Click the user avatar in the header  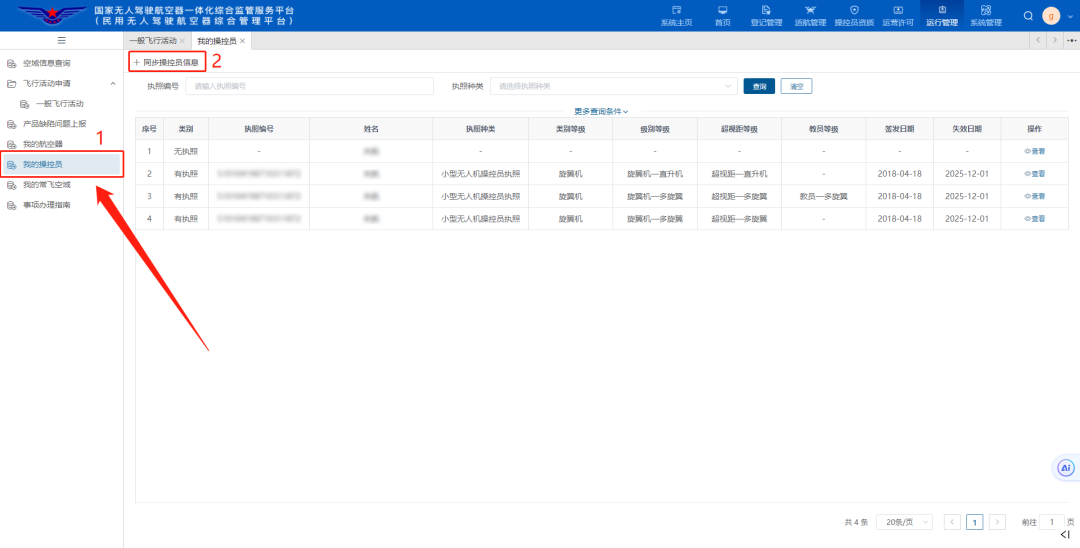pos(1051,16)
